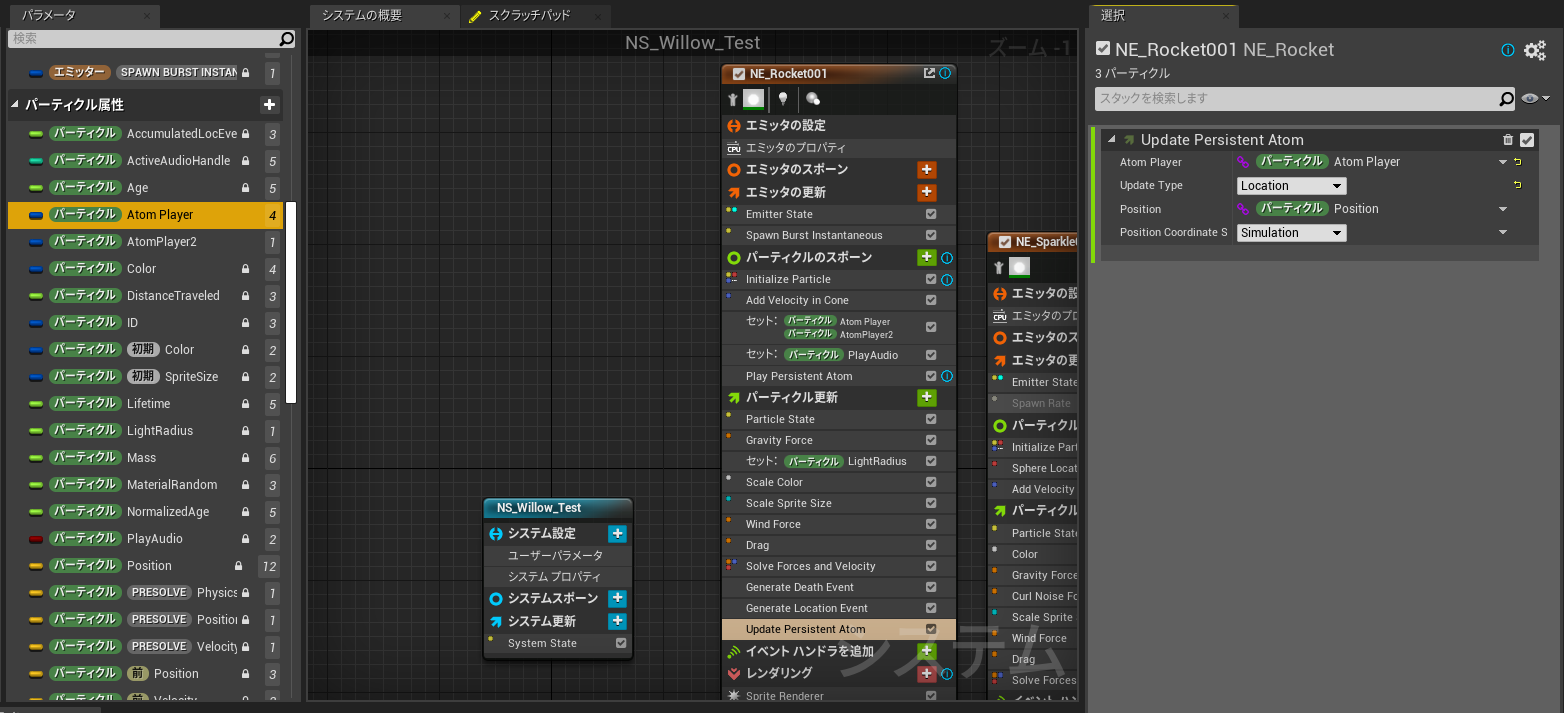Click the plus icon beside パーティクル属性
The height and width of the screenshot is (713, 1564).
pyautogui.click(x=269, y=105)
